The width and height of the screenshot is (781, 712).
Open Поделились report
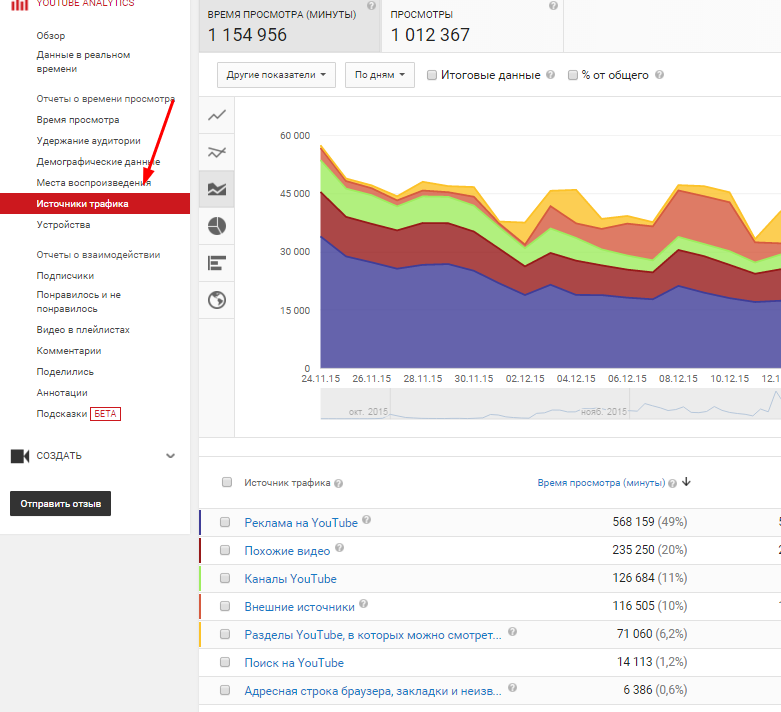65,372
